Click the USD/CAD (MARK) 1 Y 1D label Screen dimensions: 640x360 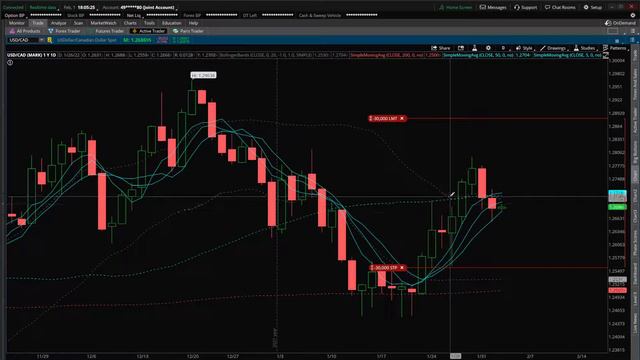[31, 55]
